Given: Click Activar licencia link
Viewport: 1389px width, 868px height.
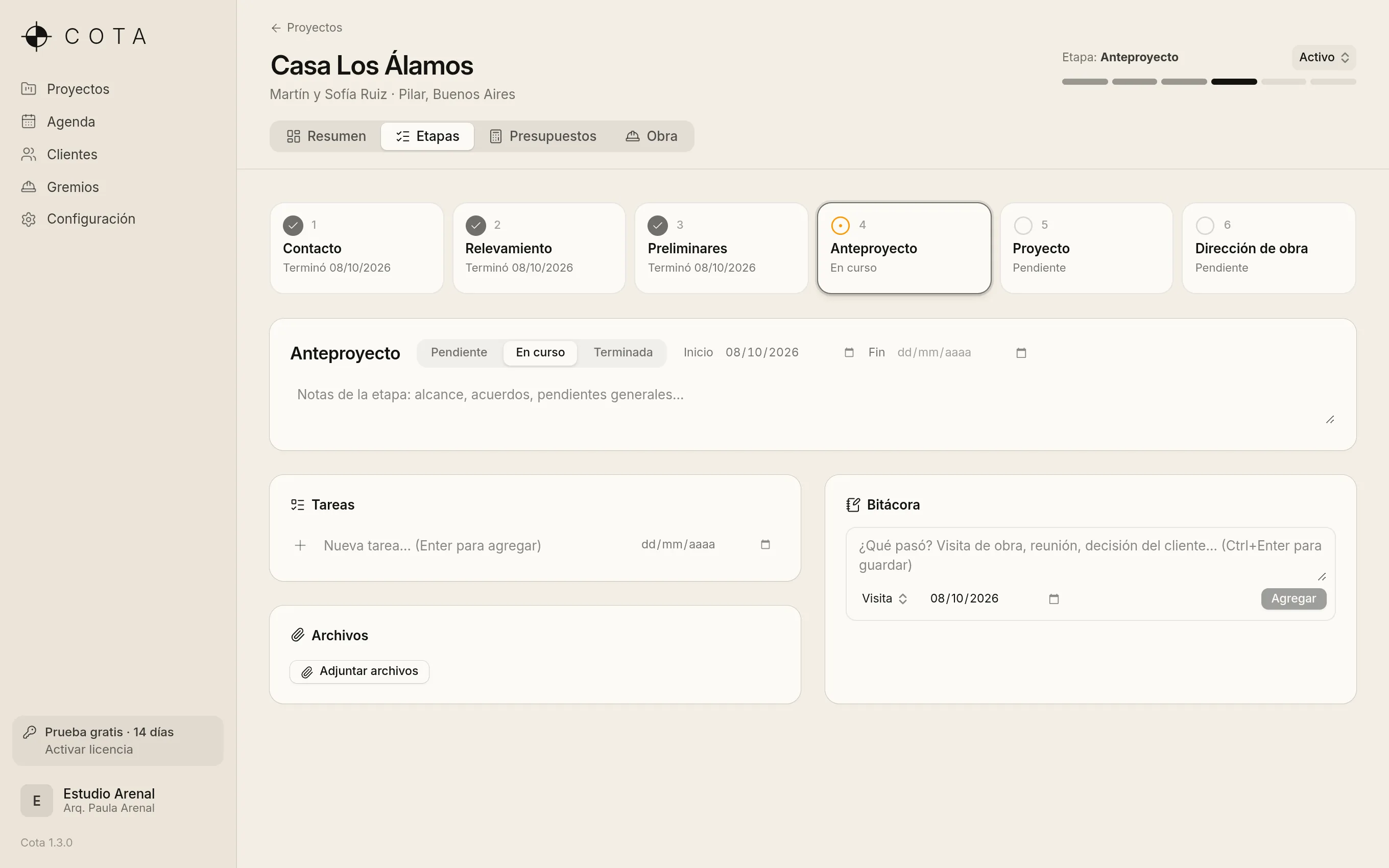Looking at the screenshot, I should tap(89, 749).
